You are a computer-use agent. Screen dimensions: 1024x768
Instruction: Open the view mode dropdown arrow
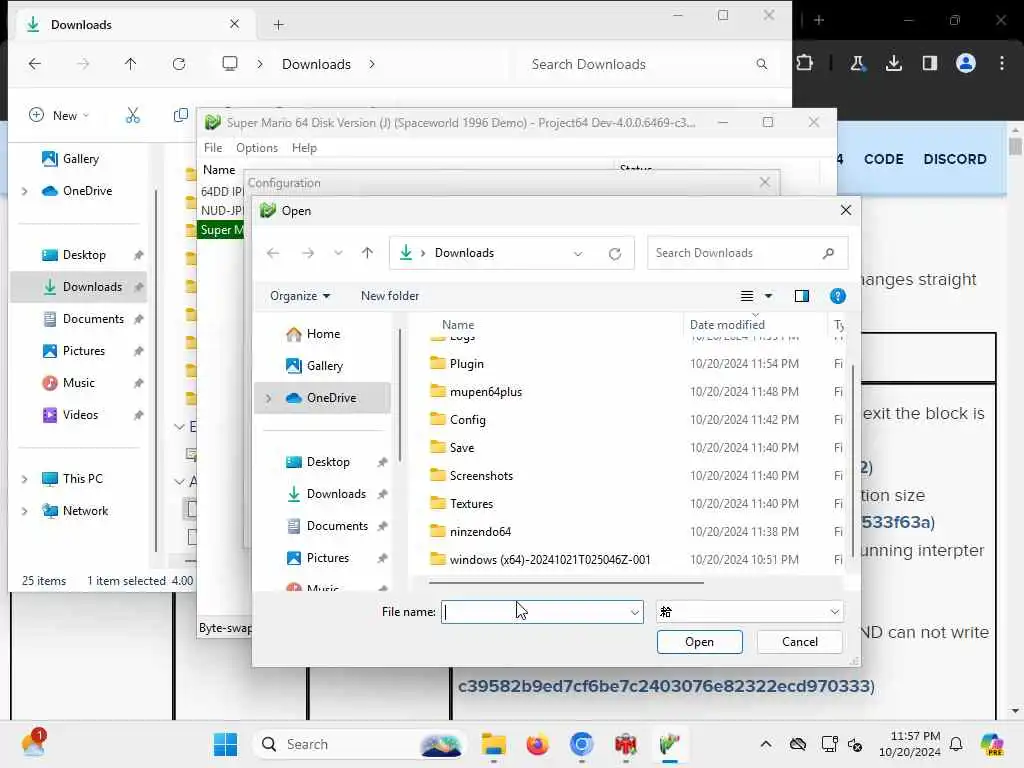pyautogui.click(x=769, y=296)
